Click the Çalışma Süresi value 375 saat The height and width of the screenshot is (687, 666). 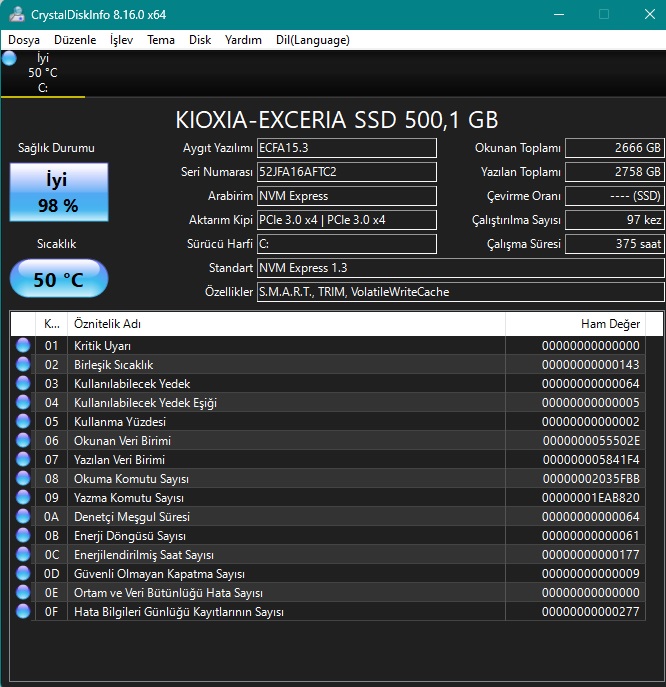pos(615,244)
